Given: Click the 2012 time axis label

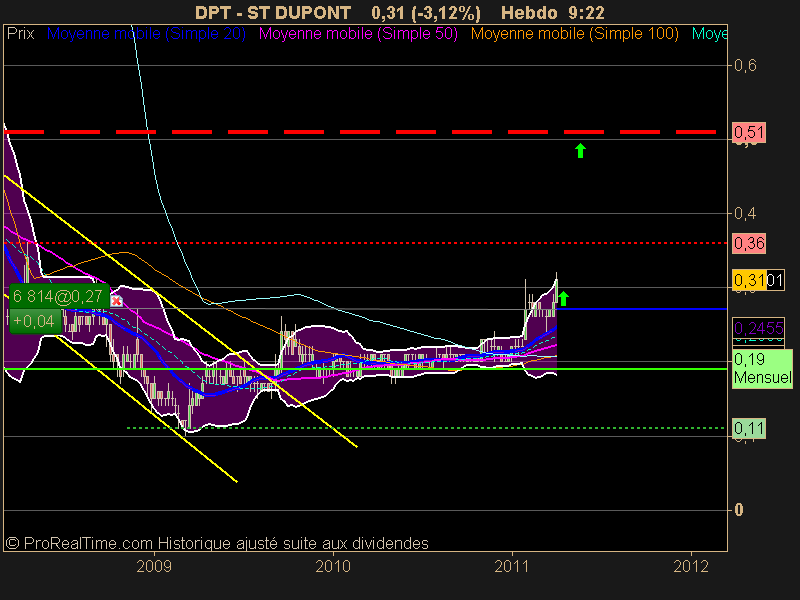Looking at the screenshot, I should (x=691, y=566).
